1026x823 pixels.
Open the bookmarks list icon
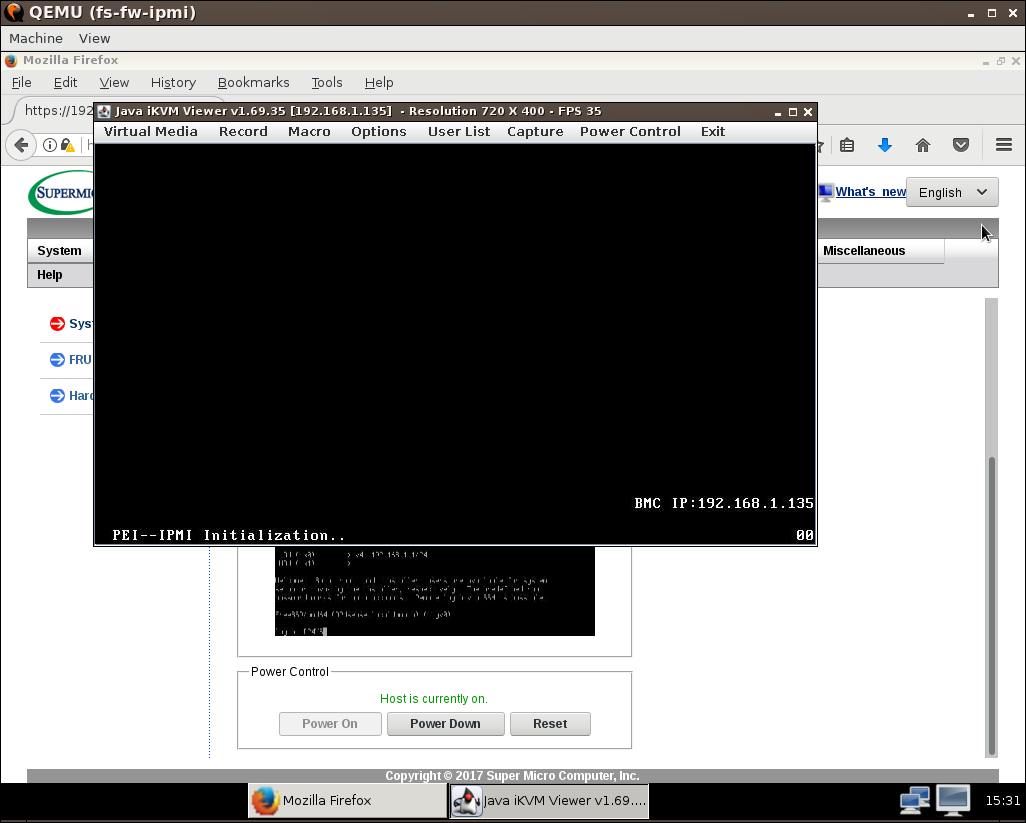pyautogui.click(x=847, y=145)
